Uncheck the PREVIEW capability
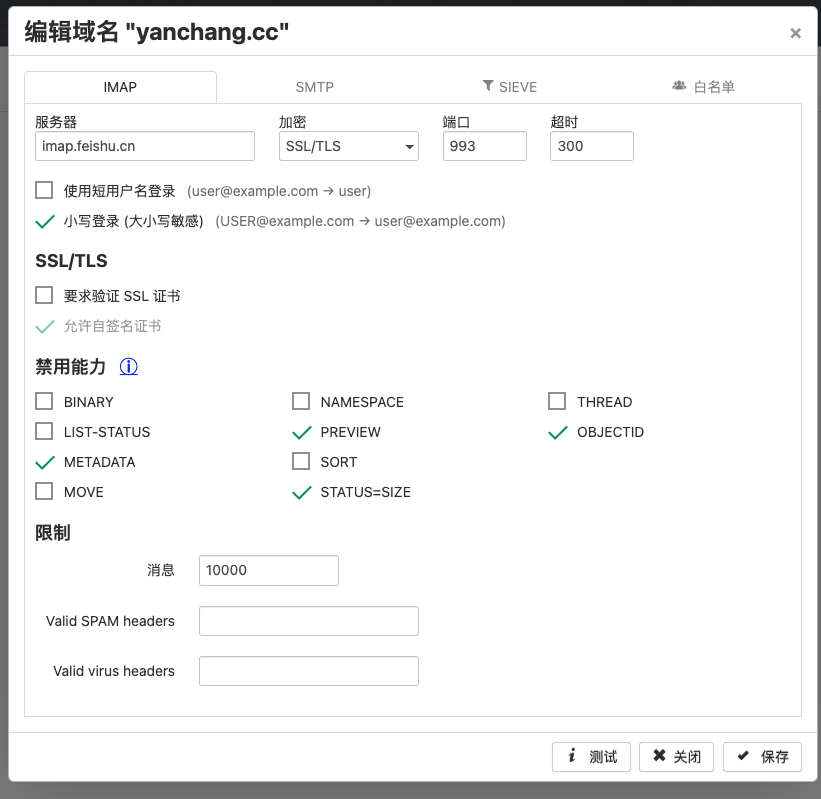 [301, 432]
